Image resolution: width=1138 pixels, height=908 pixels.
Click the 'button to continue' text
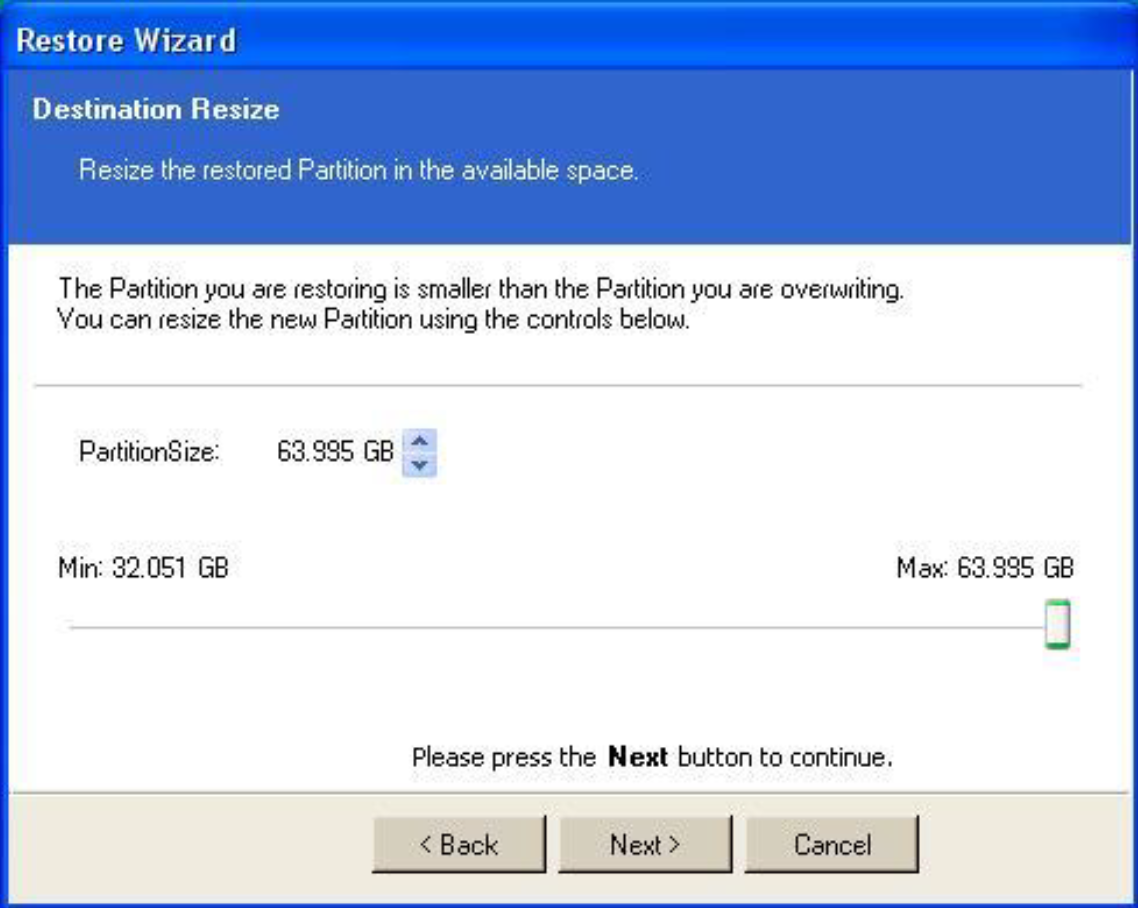[784, 757]
